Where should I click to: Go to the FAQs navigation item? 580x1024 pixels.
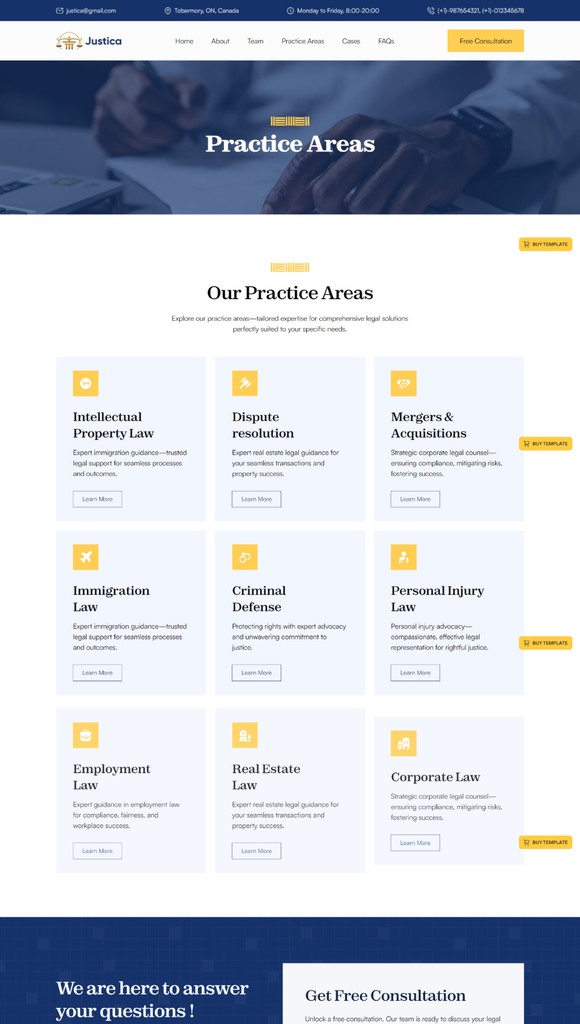point(385,41)
